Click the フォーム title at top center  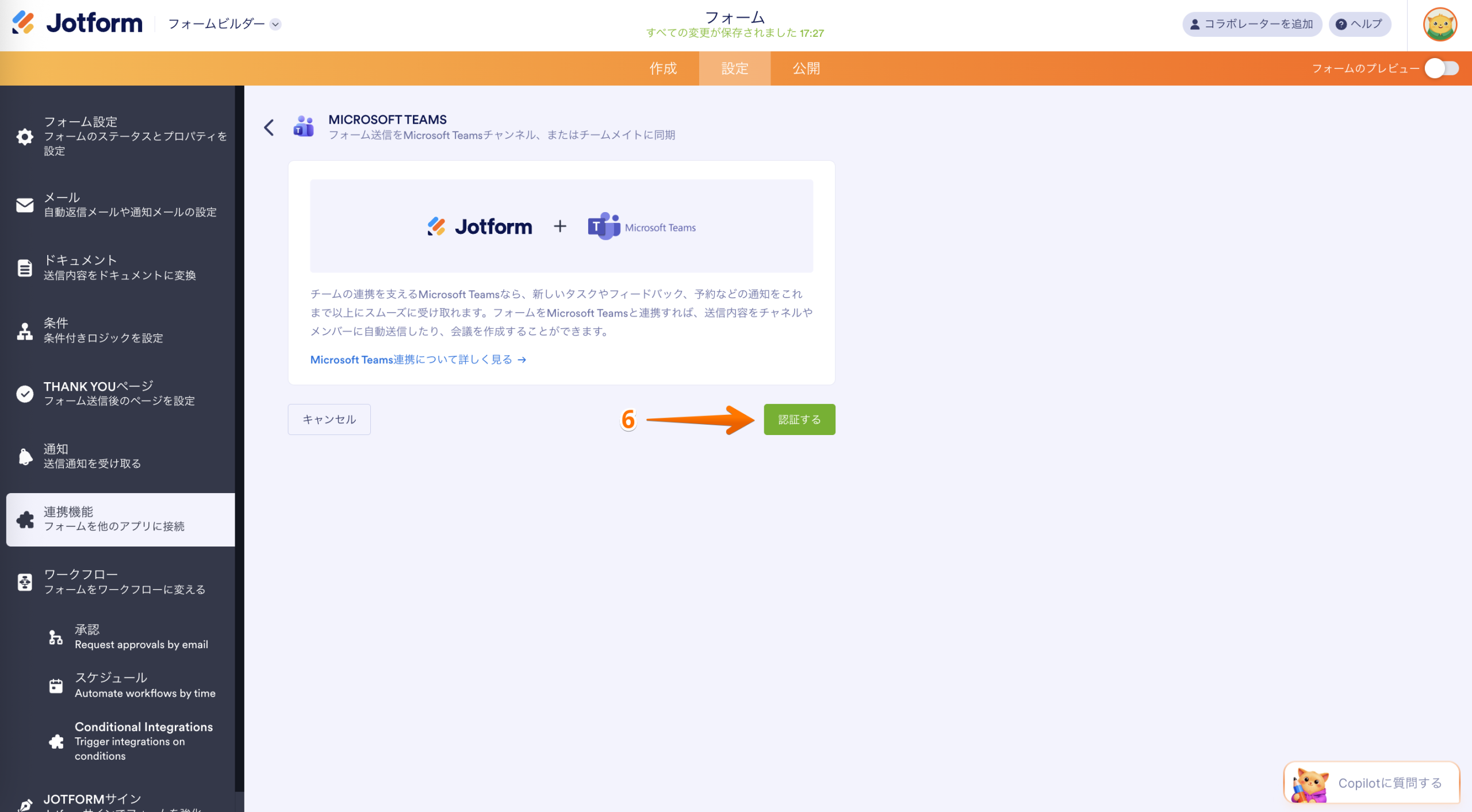coord(735,18)
